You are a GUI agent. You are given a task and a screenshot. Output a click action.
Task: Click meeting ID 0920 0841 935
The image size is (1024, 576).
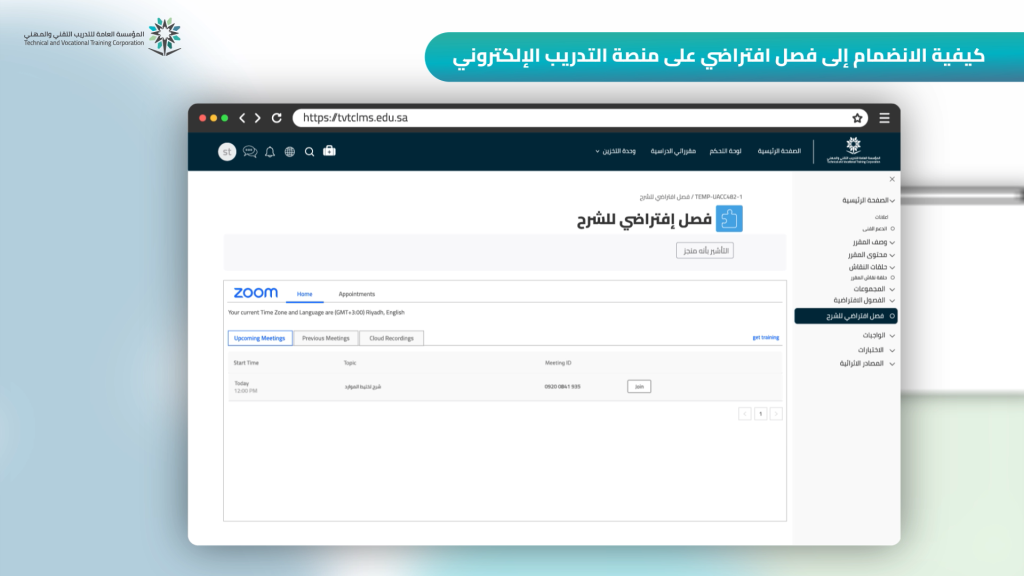[x=562, y=387]
